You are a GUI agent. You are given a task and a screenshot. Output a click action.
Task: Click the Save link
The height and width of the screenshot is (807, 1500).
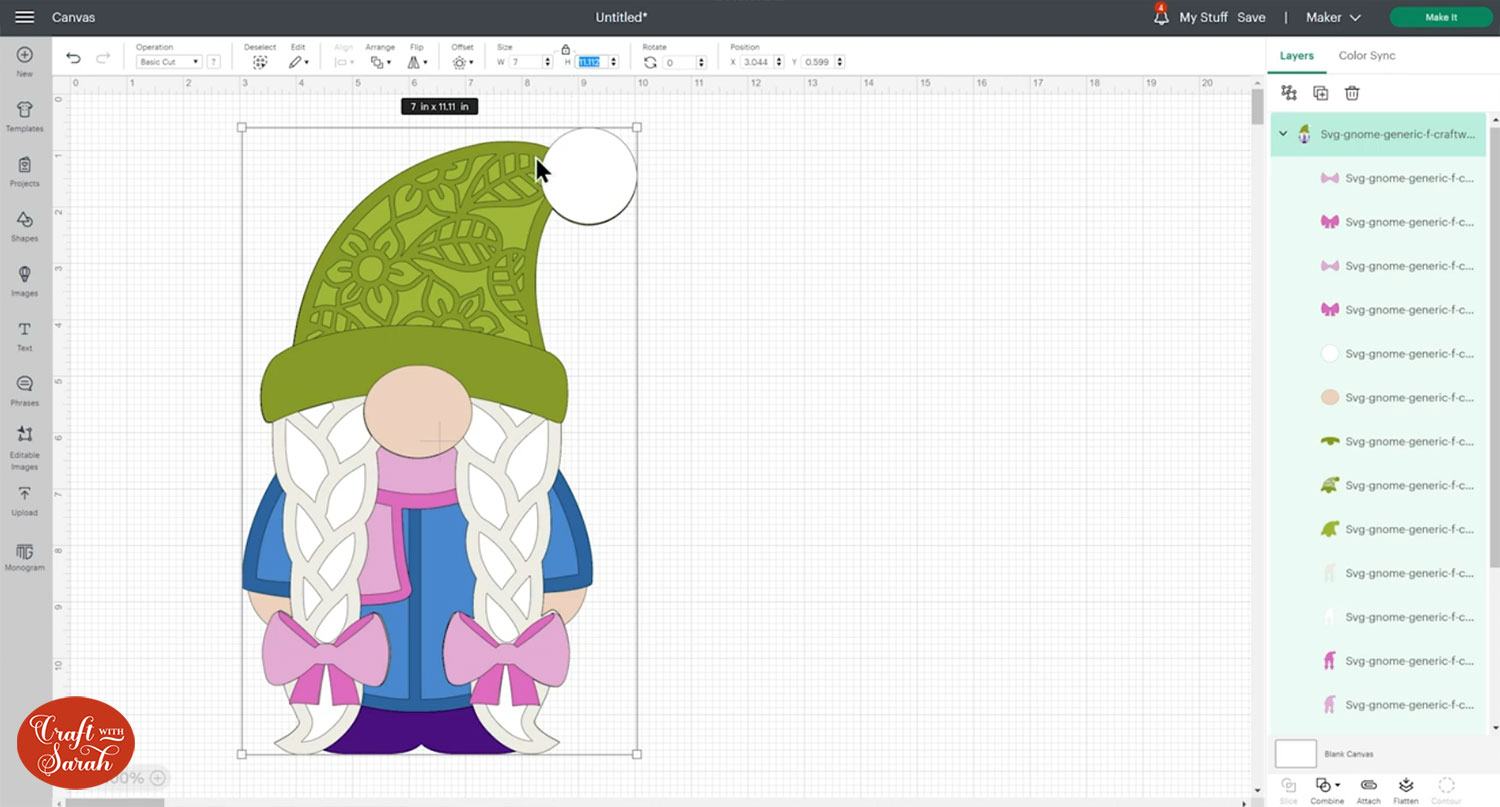click(1251, 17)
